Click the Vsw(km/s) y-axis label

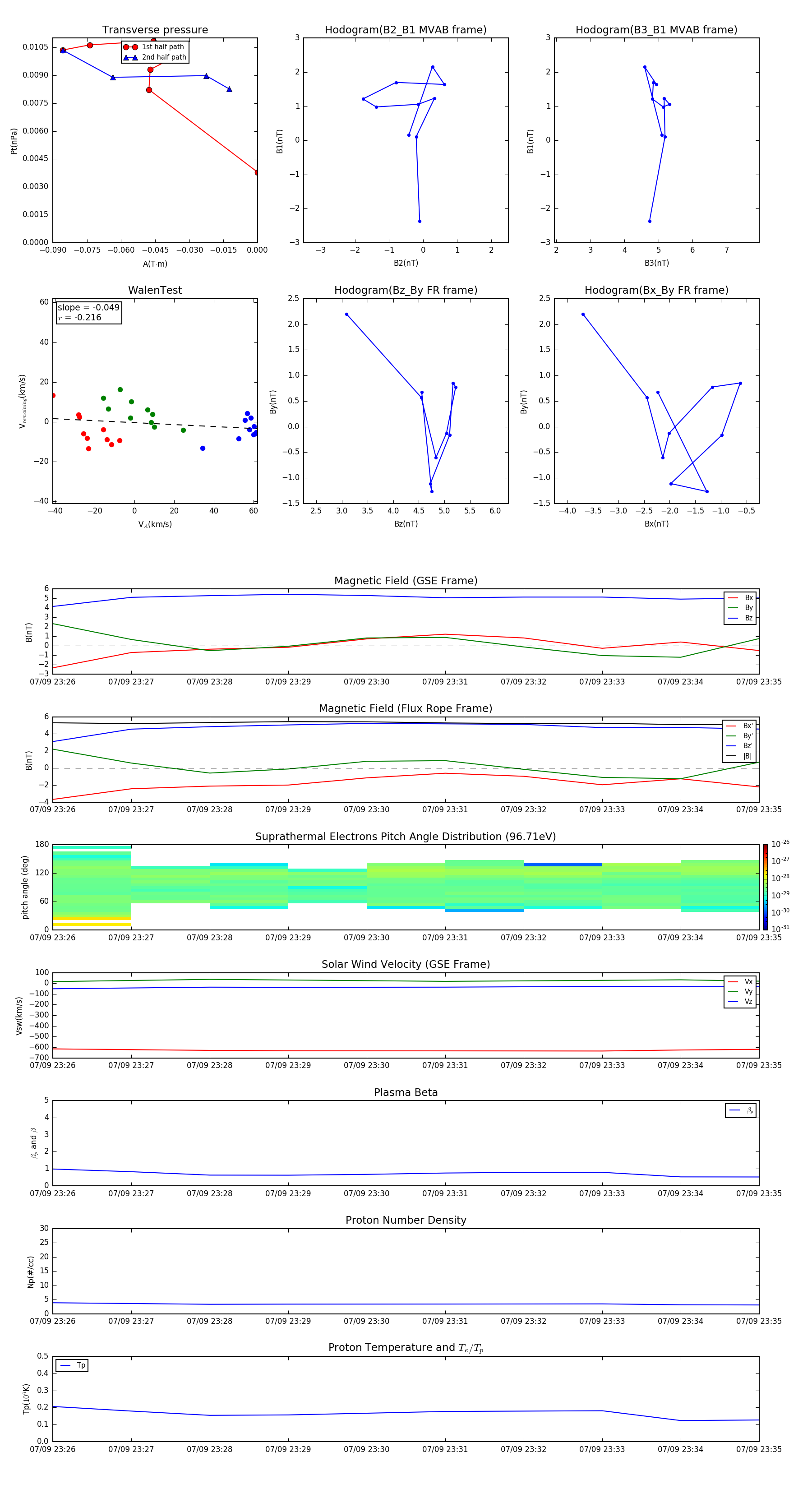[19, 1016]
